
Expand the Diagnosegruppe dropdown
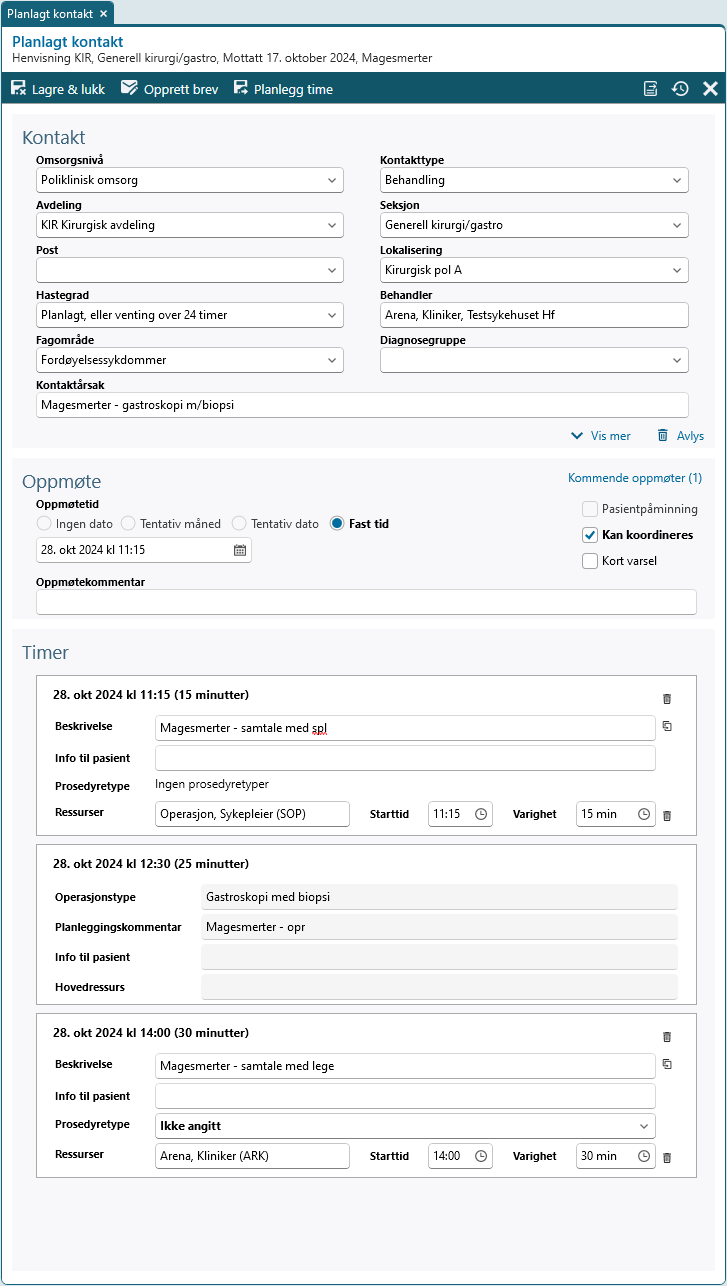(678, 360)
